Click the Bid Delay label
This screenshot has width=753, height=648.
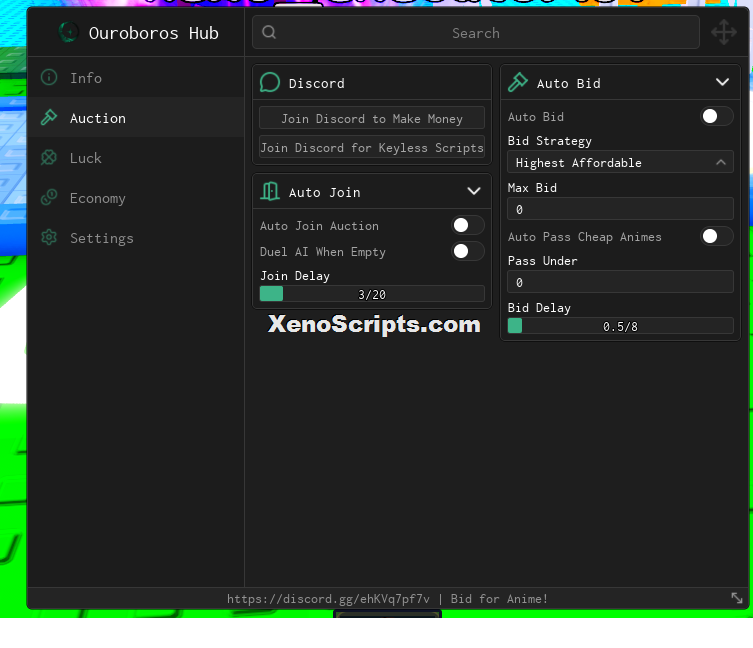click(539, 307)
